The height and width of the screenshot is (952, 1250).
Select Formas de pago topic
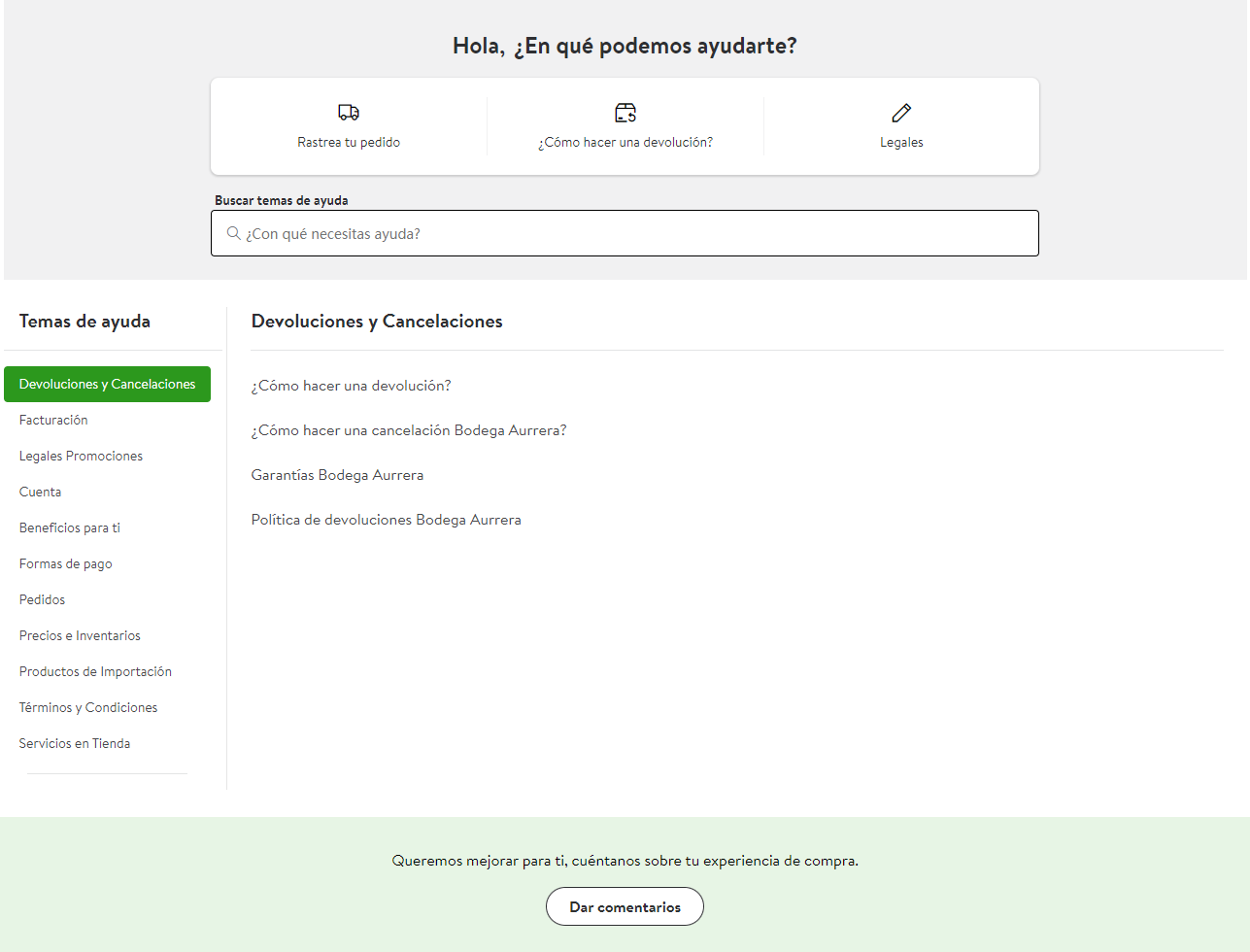coord(65,563)
